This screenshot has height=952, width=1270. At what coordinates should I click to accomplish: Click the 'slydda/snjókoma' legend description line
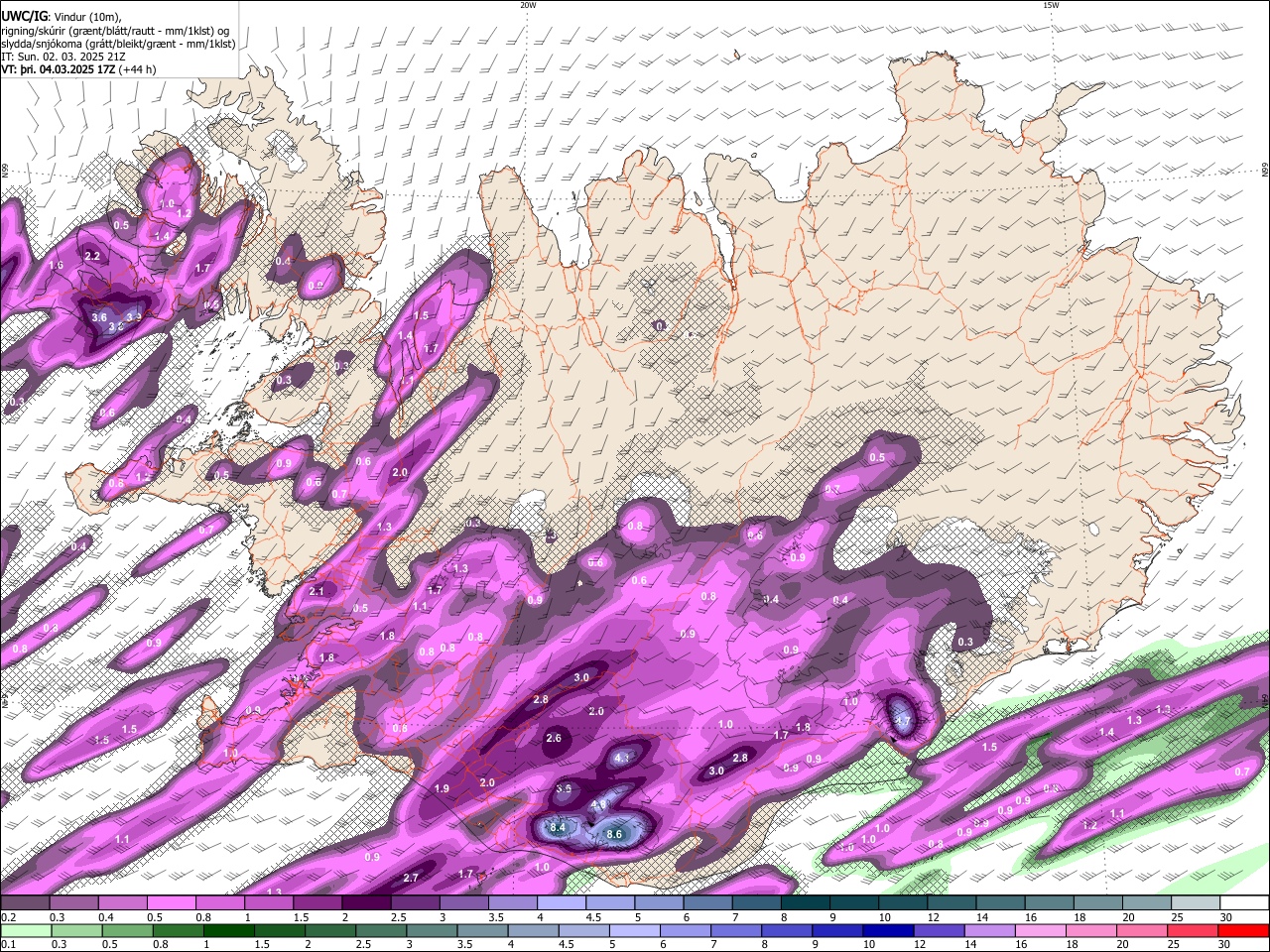click(118, 44)
